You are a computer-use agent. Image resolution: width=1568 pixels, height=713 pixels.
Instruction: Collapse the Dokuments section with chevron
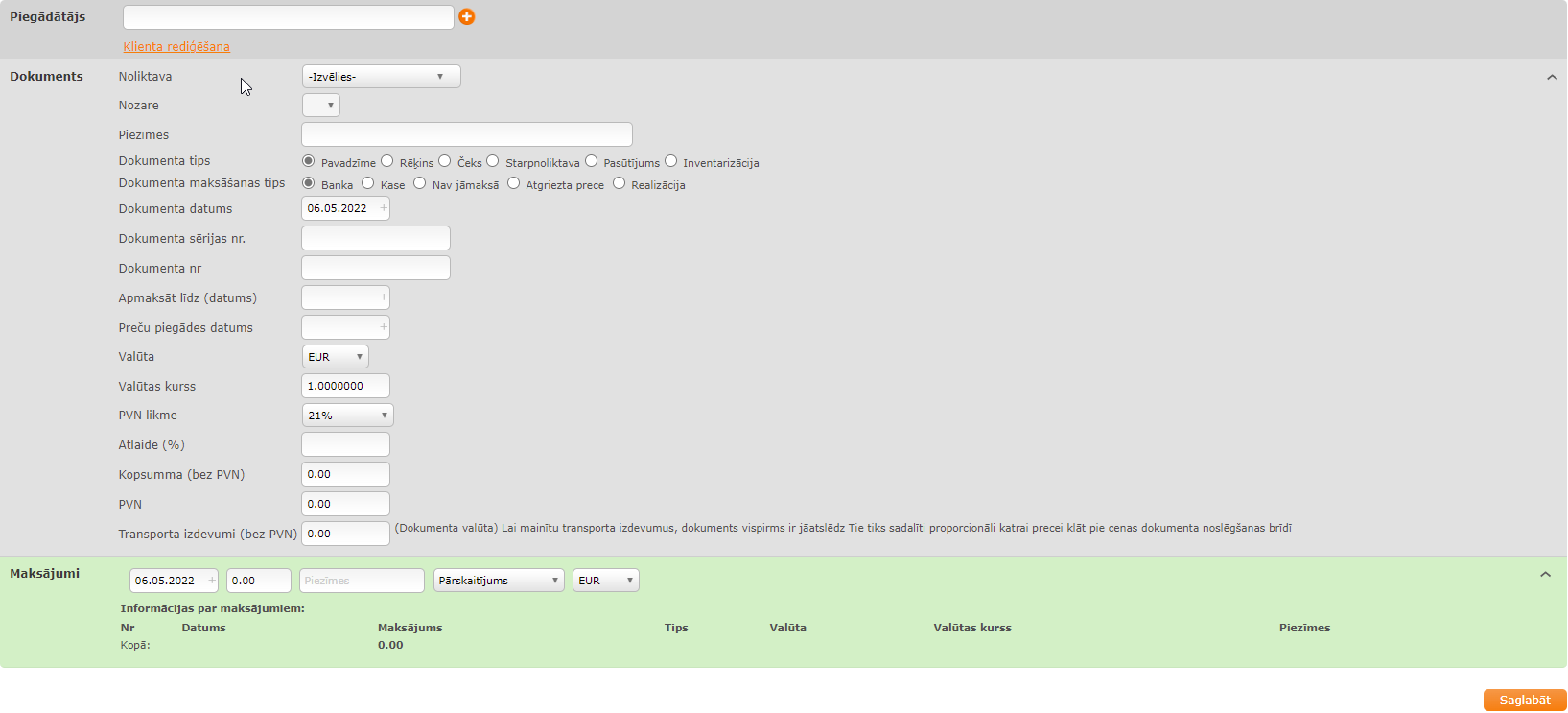(x=1552, y=77)
